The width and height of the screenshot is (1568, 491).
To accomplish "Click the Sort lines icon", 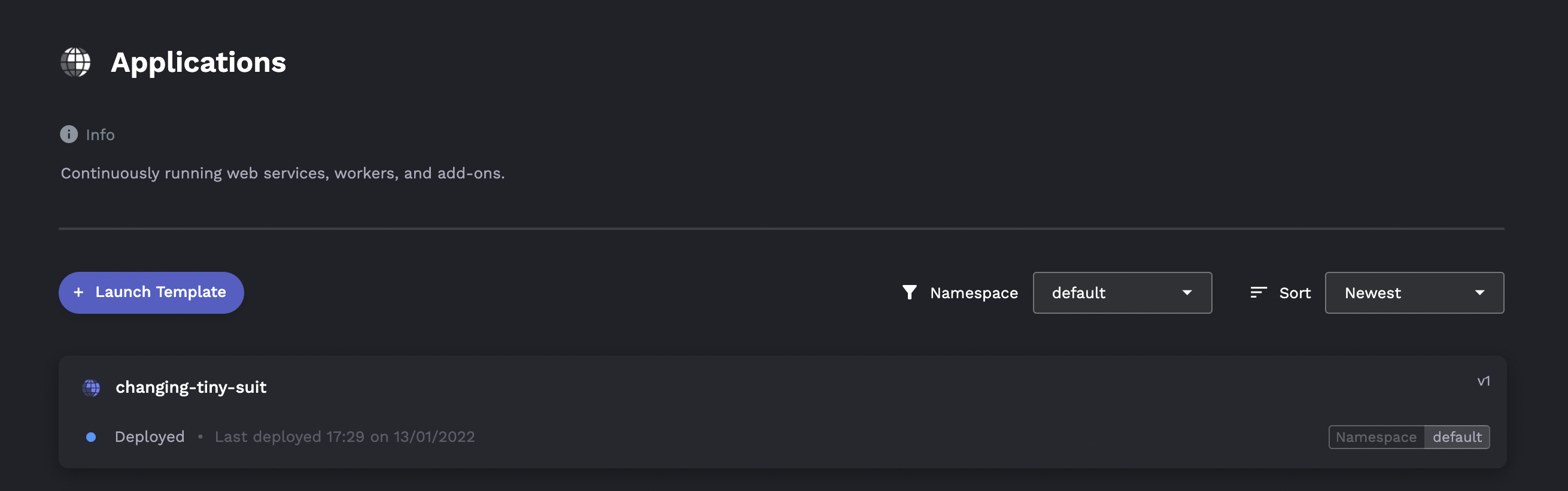I will (x=1258, y=292).
